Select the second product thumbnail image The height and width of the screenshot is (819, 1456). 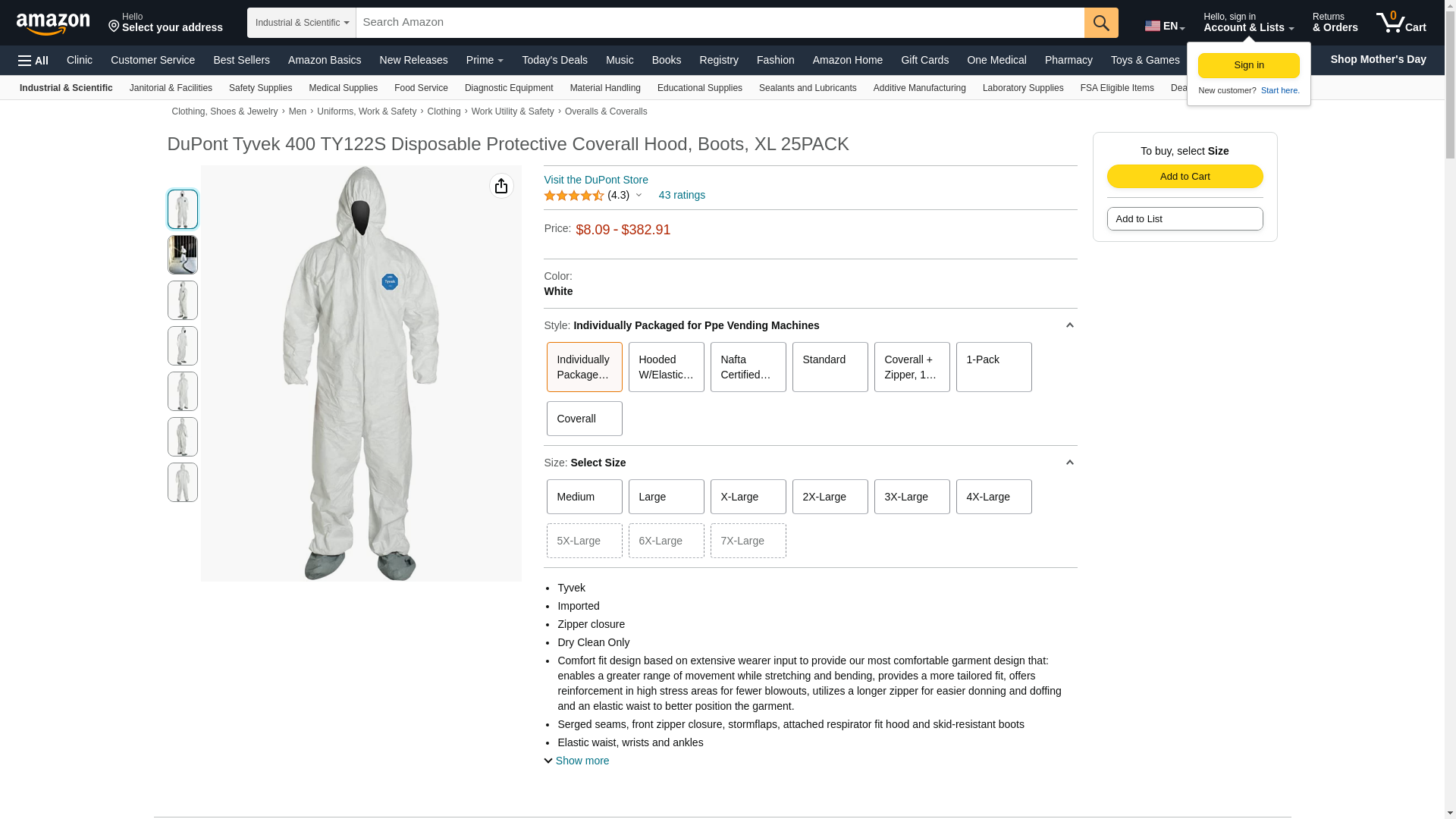pos(183,255)
